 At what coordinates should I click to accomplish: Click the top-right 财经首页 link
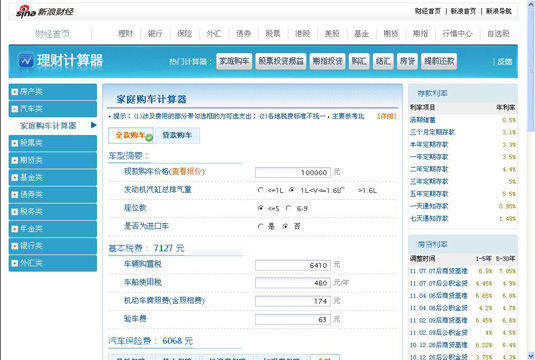click(428, 11)
